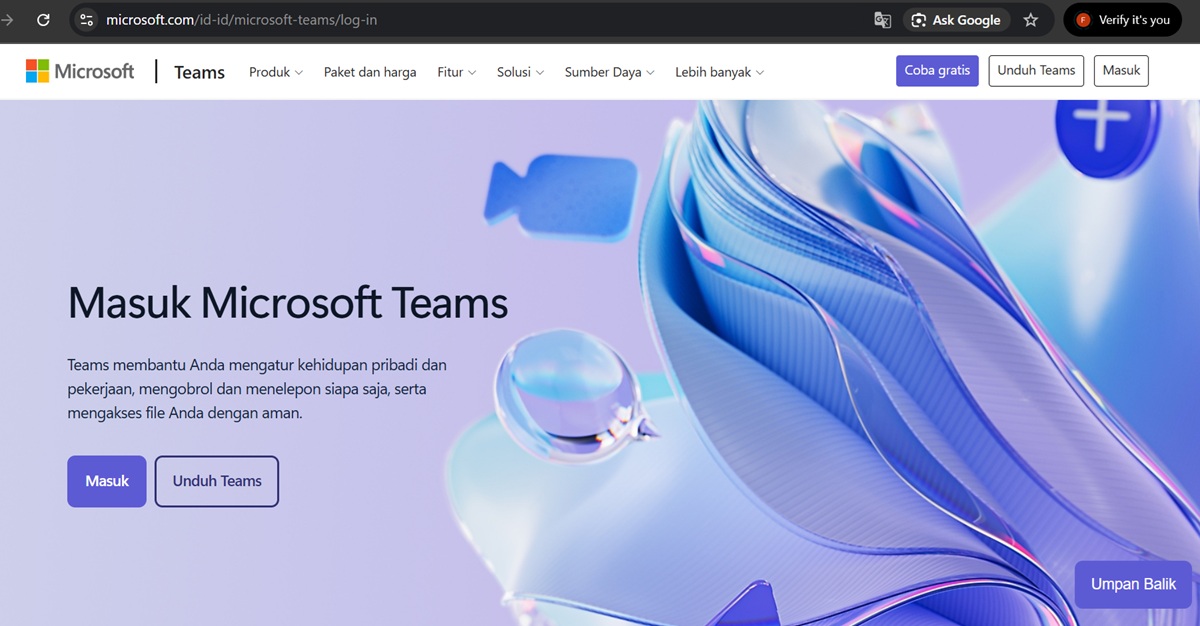Click the forward navigation arrow
Viewport: 1200px width, 626px height.
point(8,20)
